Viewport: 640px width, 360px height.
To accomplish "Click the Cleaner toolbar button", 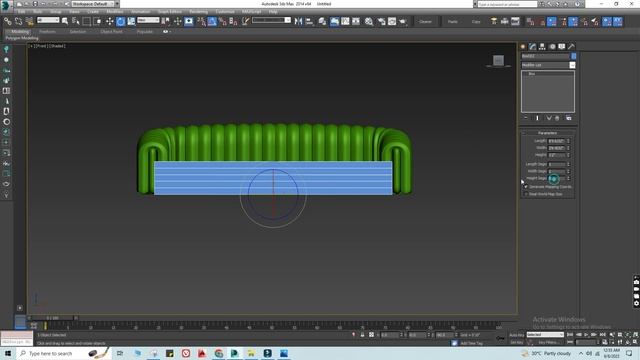I will point(425,22).
